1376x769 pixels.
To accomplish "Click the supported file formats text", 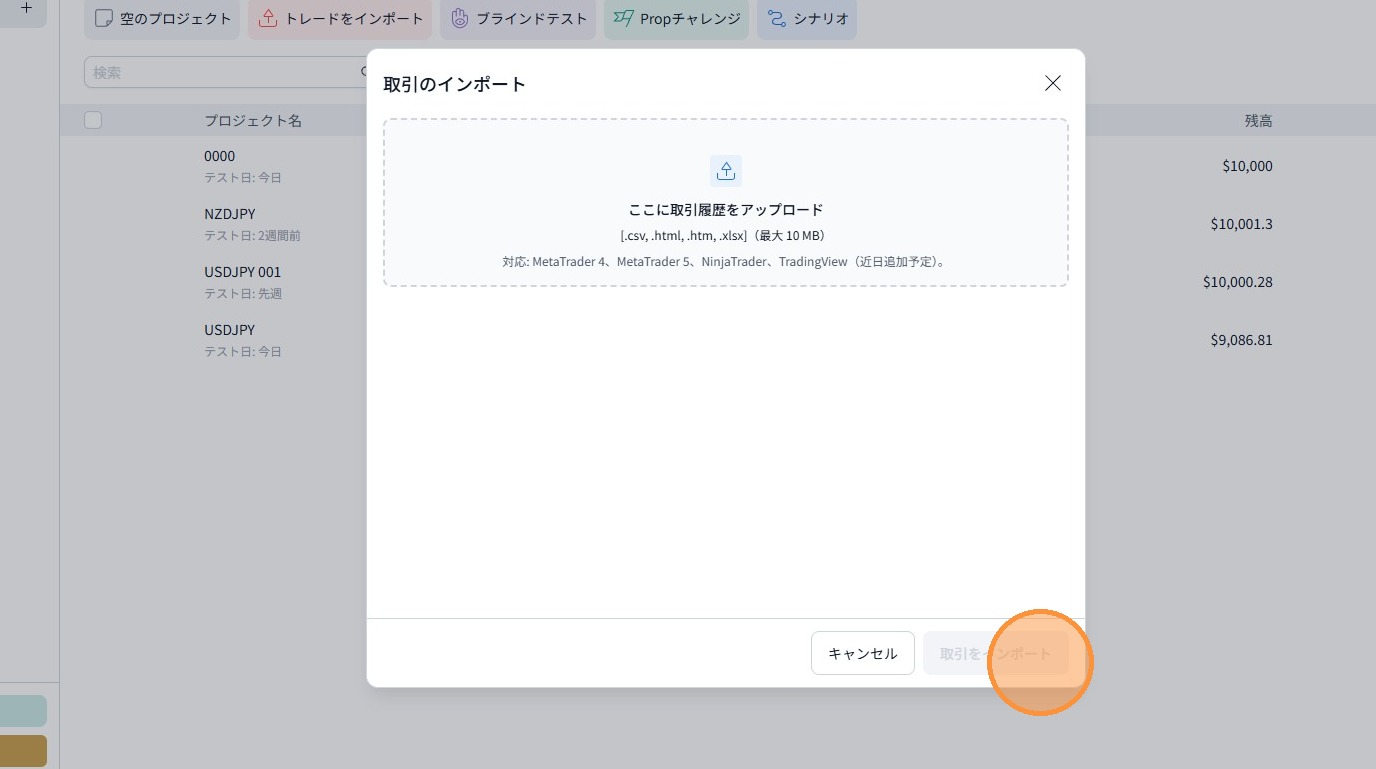I will (x=726, y=236).
